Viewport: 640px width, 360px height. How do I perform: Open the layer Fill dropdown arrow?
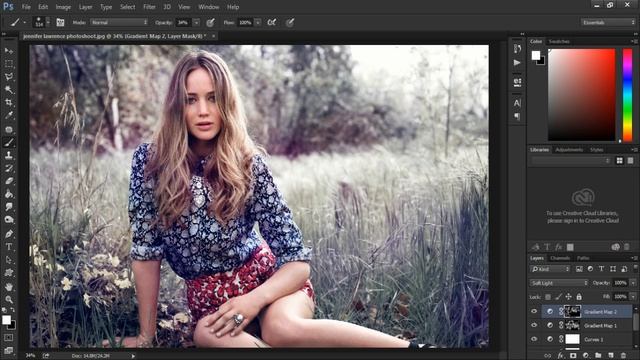tap(633, 297)
